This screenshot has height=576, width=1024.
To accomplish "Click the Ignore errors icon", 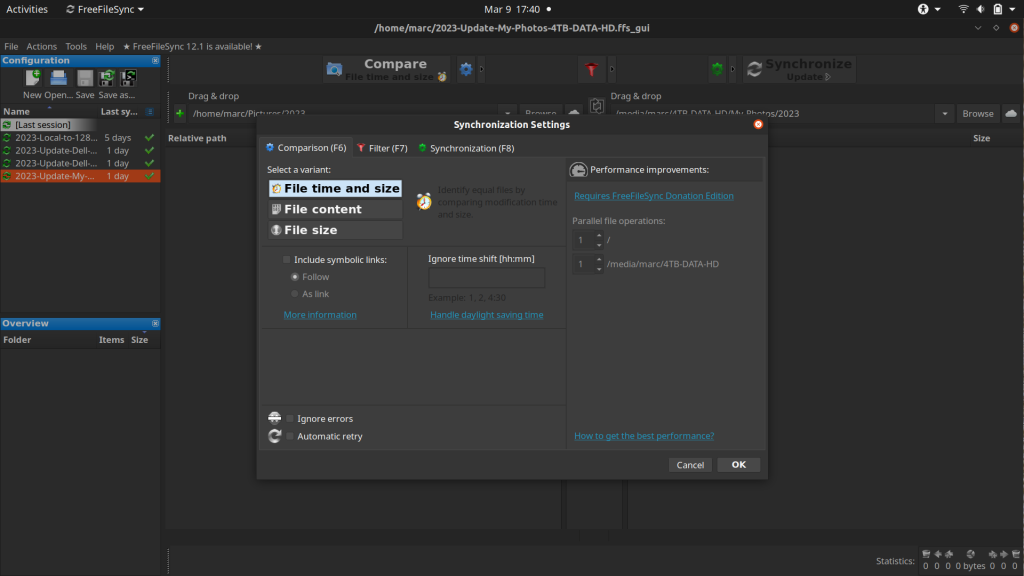I will tap(274, 418).
